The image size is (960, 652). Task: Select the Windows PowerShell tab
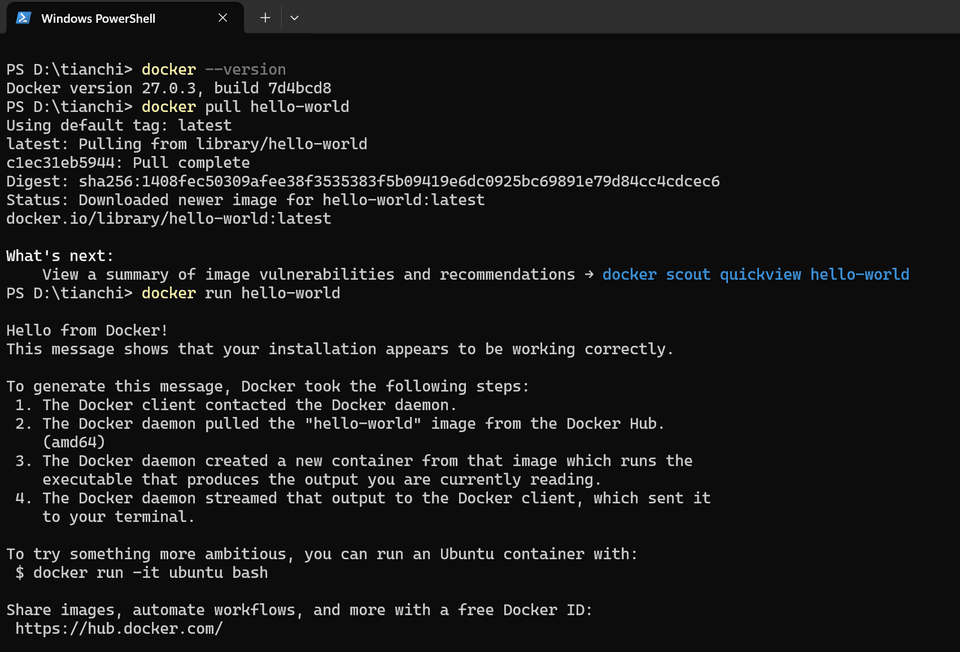110,18
